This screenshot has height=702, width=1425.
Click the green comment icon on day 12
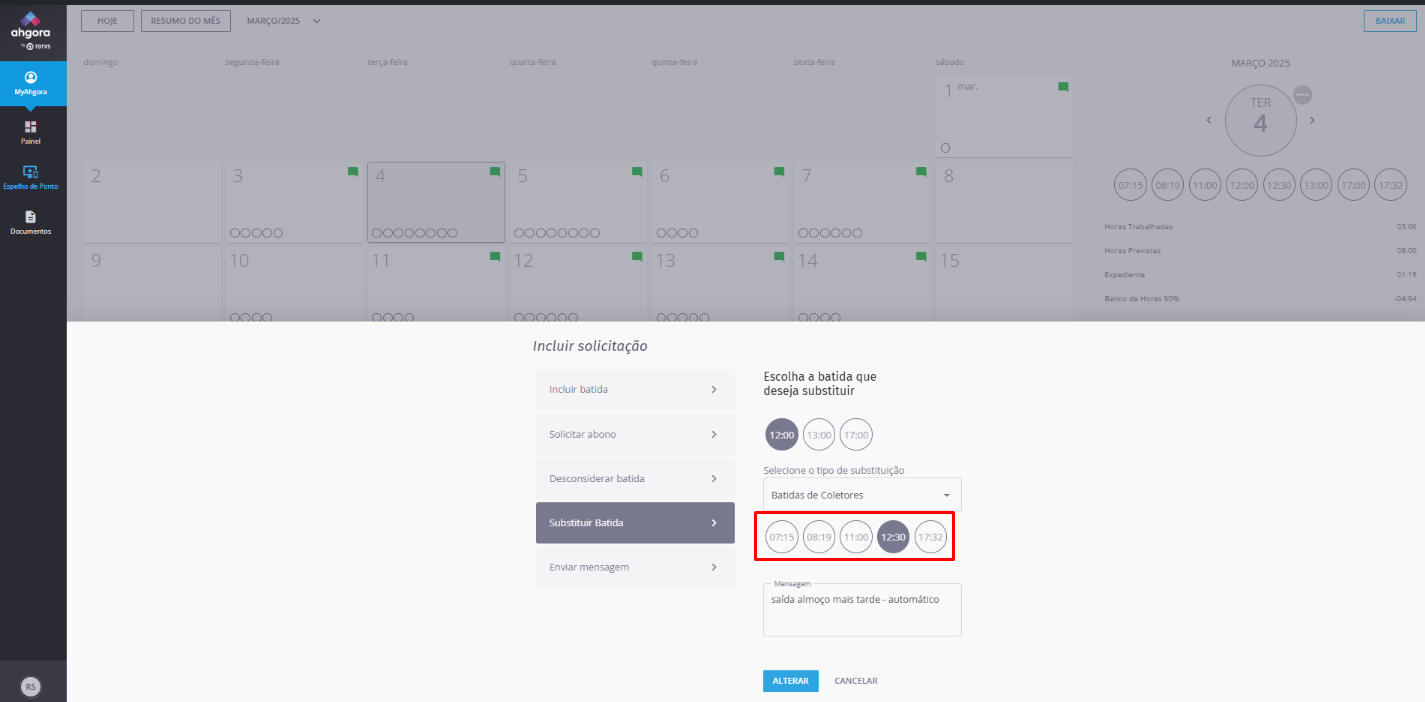click(637, 257)
